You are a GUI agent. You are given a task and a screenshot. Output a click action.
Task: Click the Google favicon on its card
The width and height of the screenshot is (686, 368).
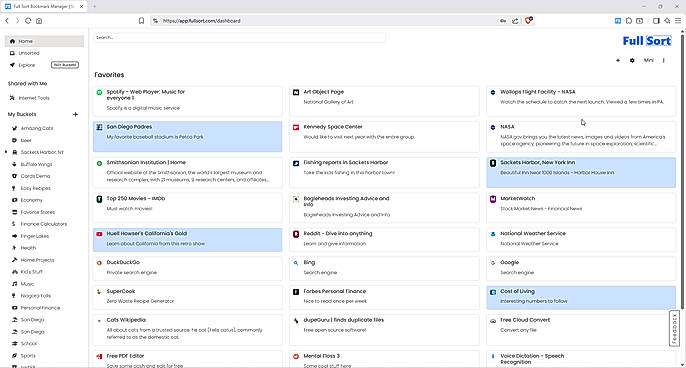(x=493, y=263)
